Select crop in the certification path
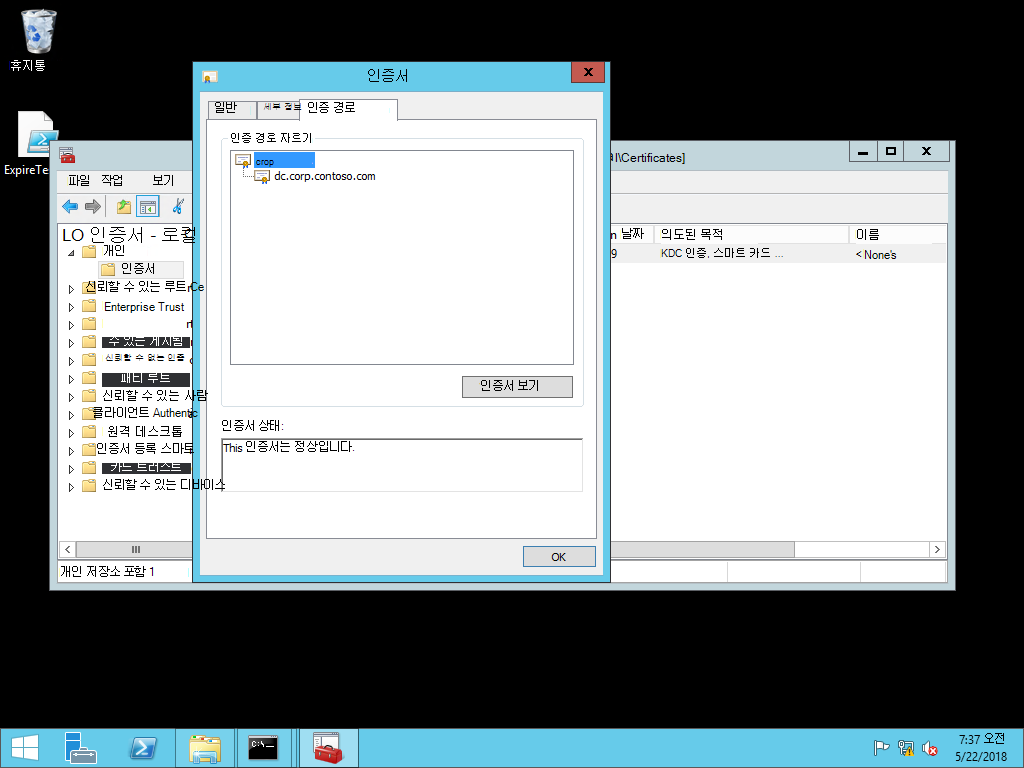The image size is (1024, 768). click(283, 161)
